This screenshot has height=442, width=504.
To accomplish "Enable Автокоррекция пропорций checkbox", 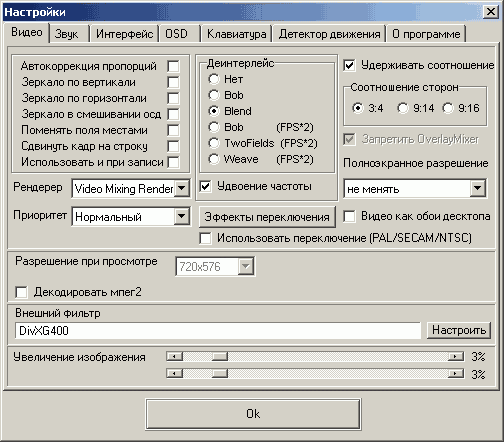I will click(173, 66).
